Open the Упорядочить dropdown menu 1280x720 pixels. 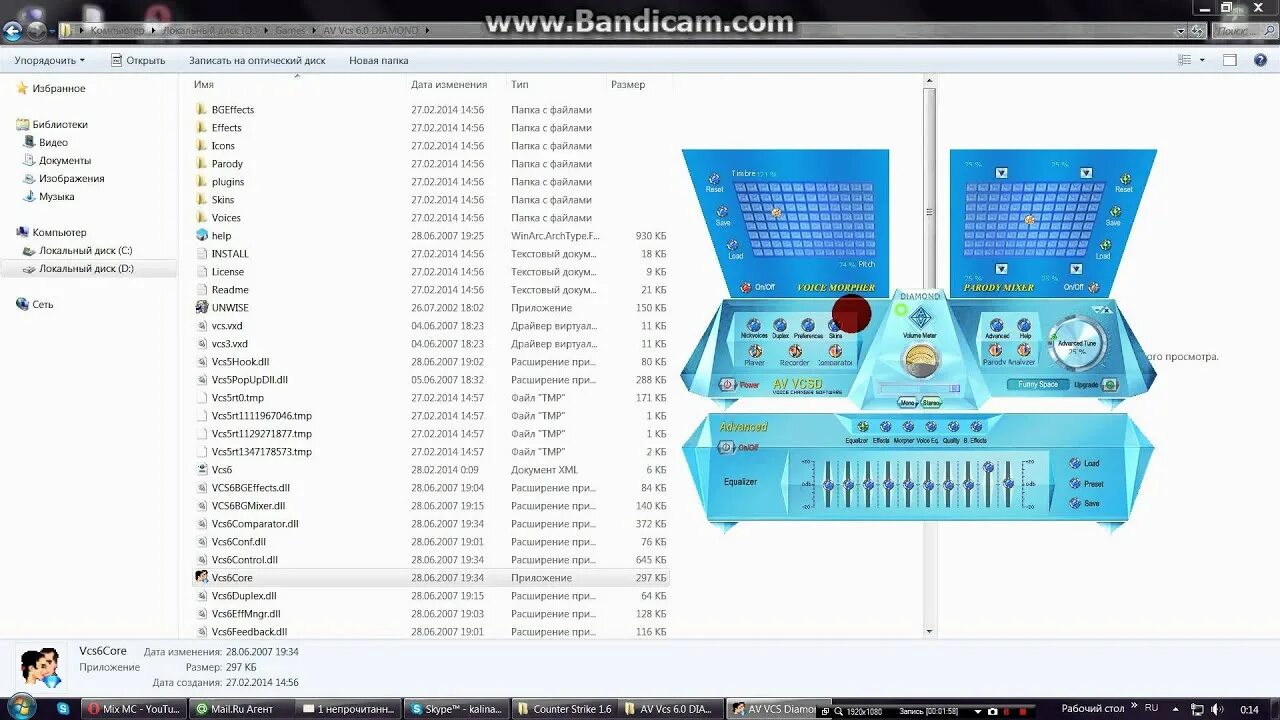(50, 60)
